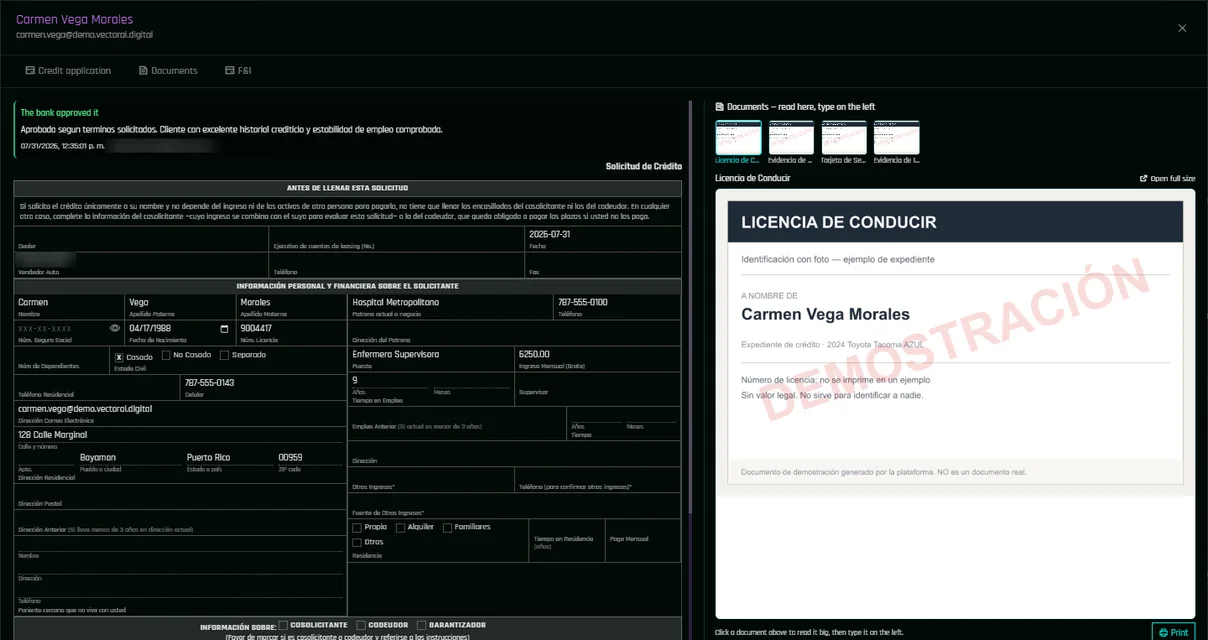Check the Otros residence checkbox
The height and width of the screenshot is (640, 1208).
tap(357, 542)
